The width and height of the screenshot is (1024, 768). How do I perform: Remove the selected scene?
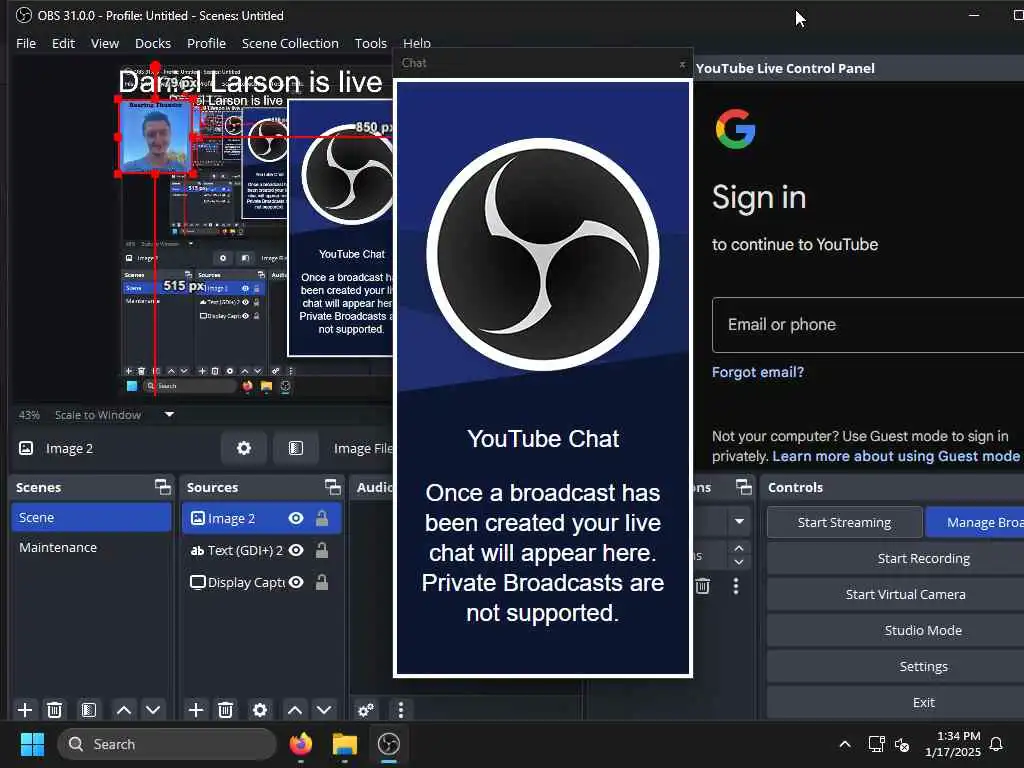[x=55, y=710]
